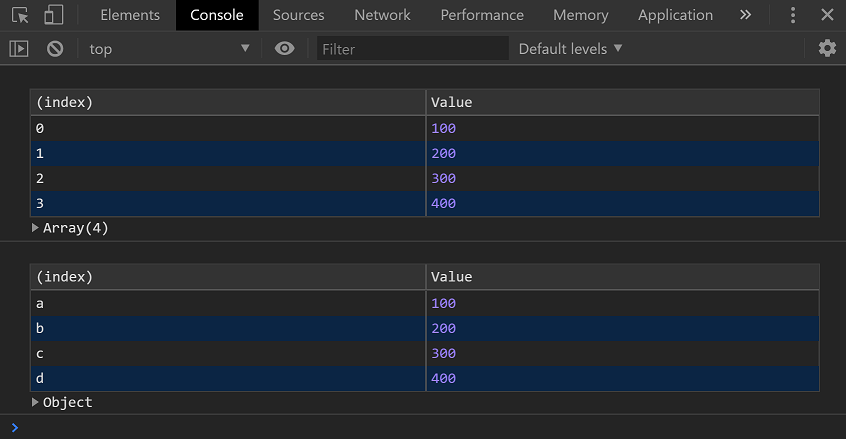This screenshot has width=846, height=439.
Task: Open console settings gear icon
Action: (x=827, y=48)
